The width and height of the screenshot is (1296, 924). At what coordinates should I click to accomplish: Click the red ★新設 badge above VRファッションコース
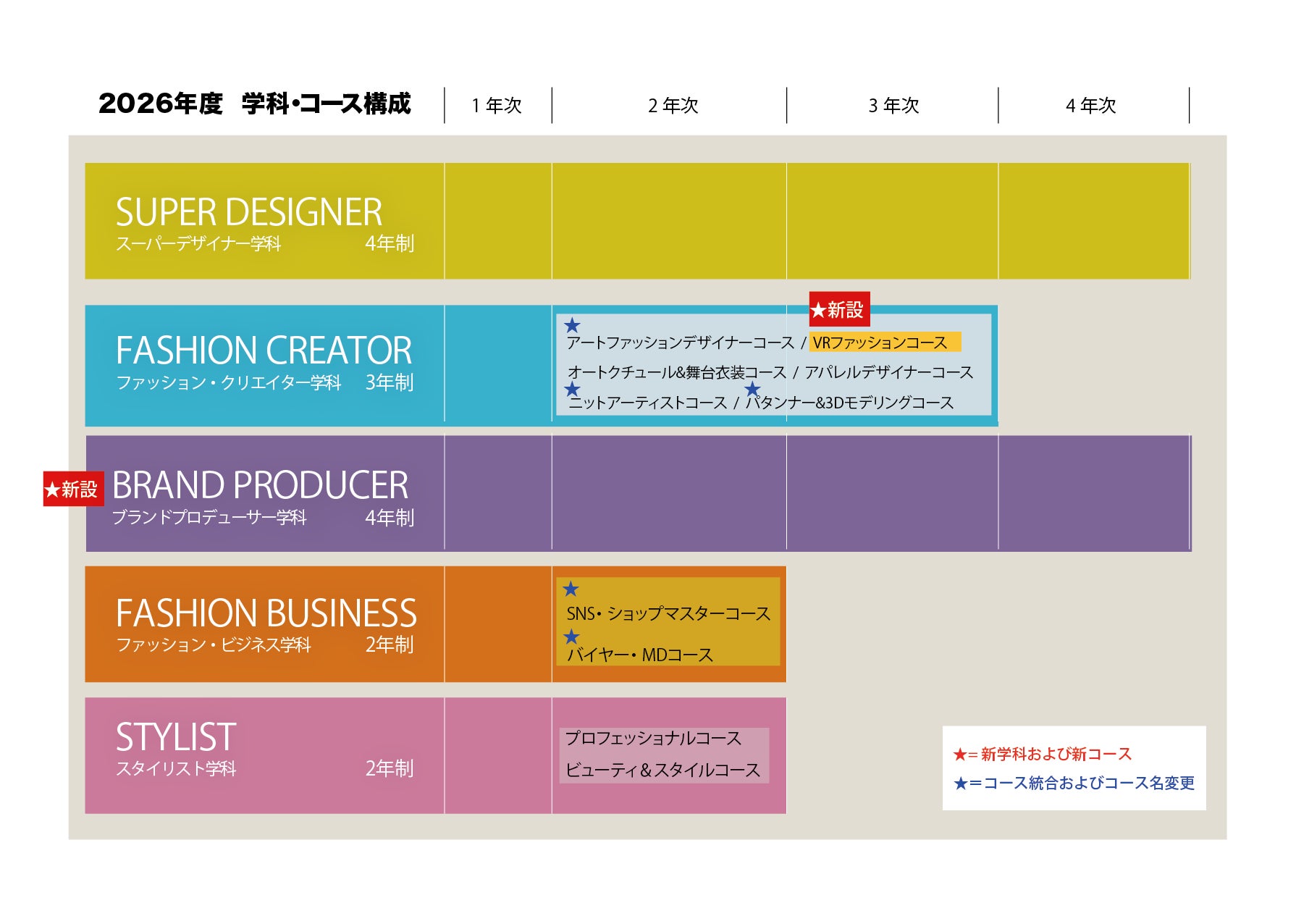click(x=839, y=310)
